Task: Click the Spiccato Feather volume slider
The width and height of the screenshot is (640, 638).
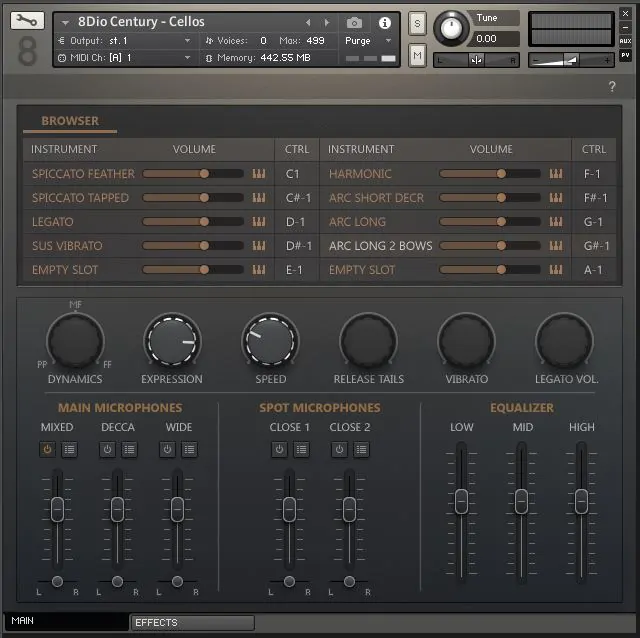Action: coord(193,174)
